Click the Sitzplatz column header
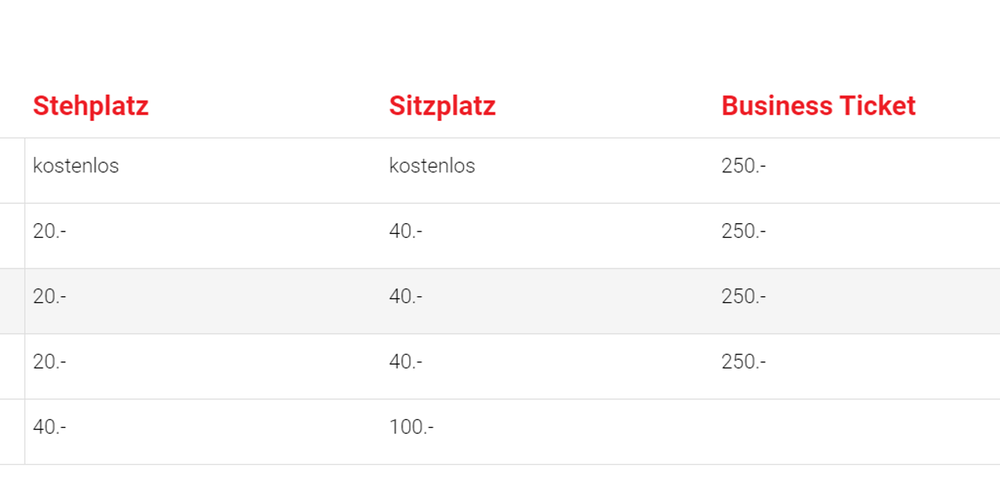 click(x=442, y=106)
